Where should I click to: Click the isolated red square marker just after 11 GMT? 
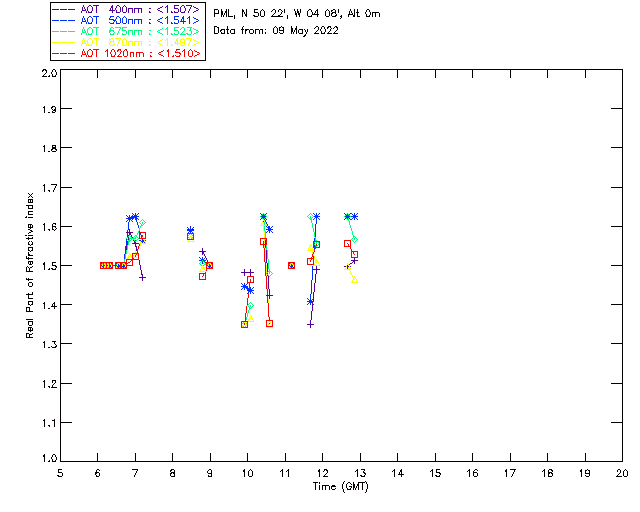(291, 265)
